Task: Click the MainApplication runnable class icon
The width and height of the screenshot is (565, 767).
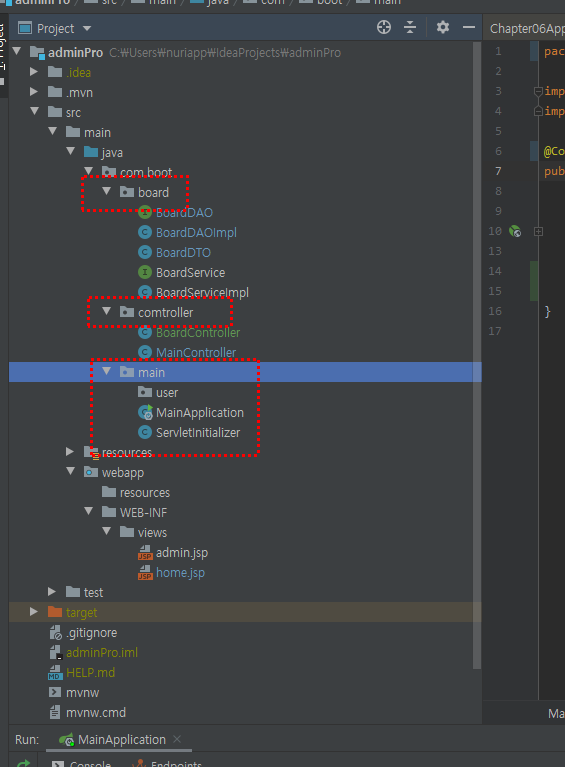Action: (x=145, y=413)
